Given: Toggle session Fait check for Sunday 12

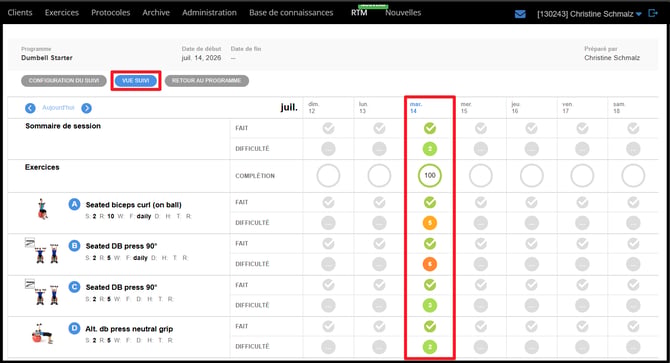Looking at the screenshot, I should pyautogui.click(x=328, y=128).
